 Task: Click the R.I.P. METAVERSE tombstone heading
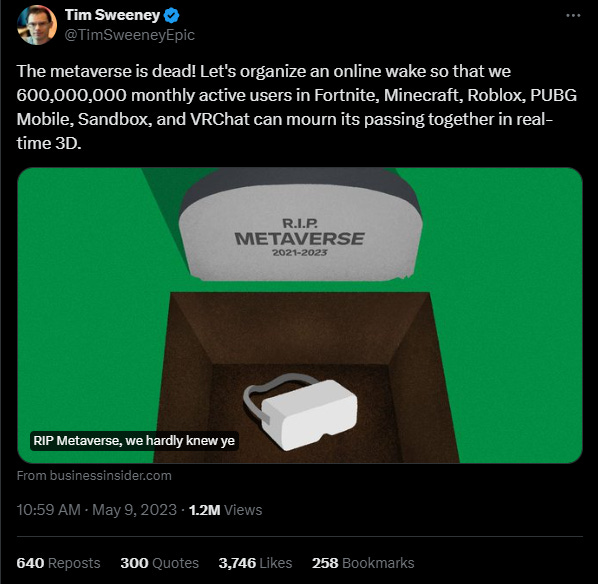(300, 233)
